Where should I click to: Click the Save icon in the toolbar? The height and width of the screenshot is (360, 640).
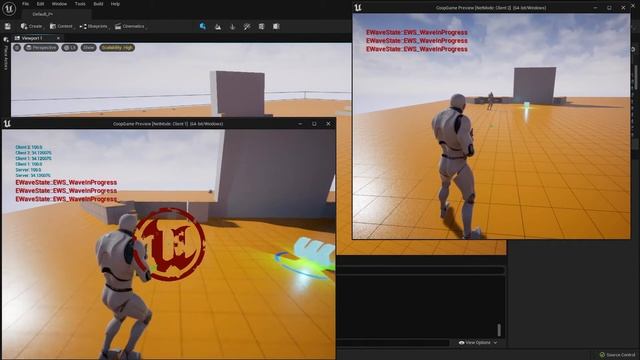[x=8, y=27]
